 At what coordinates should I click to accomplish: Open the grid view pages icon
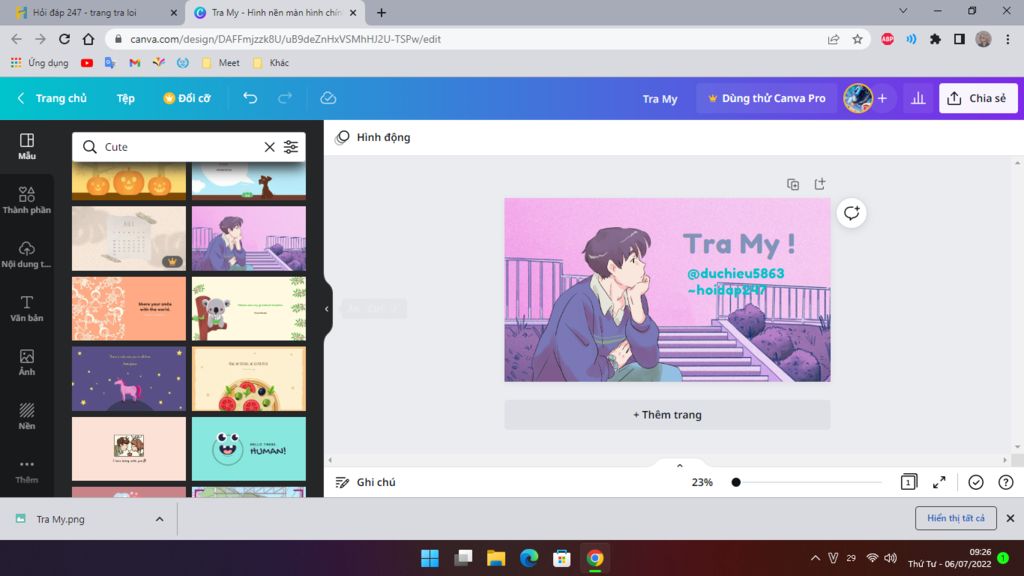click(x=908, y=482)
